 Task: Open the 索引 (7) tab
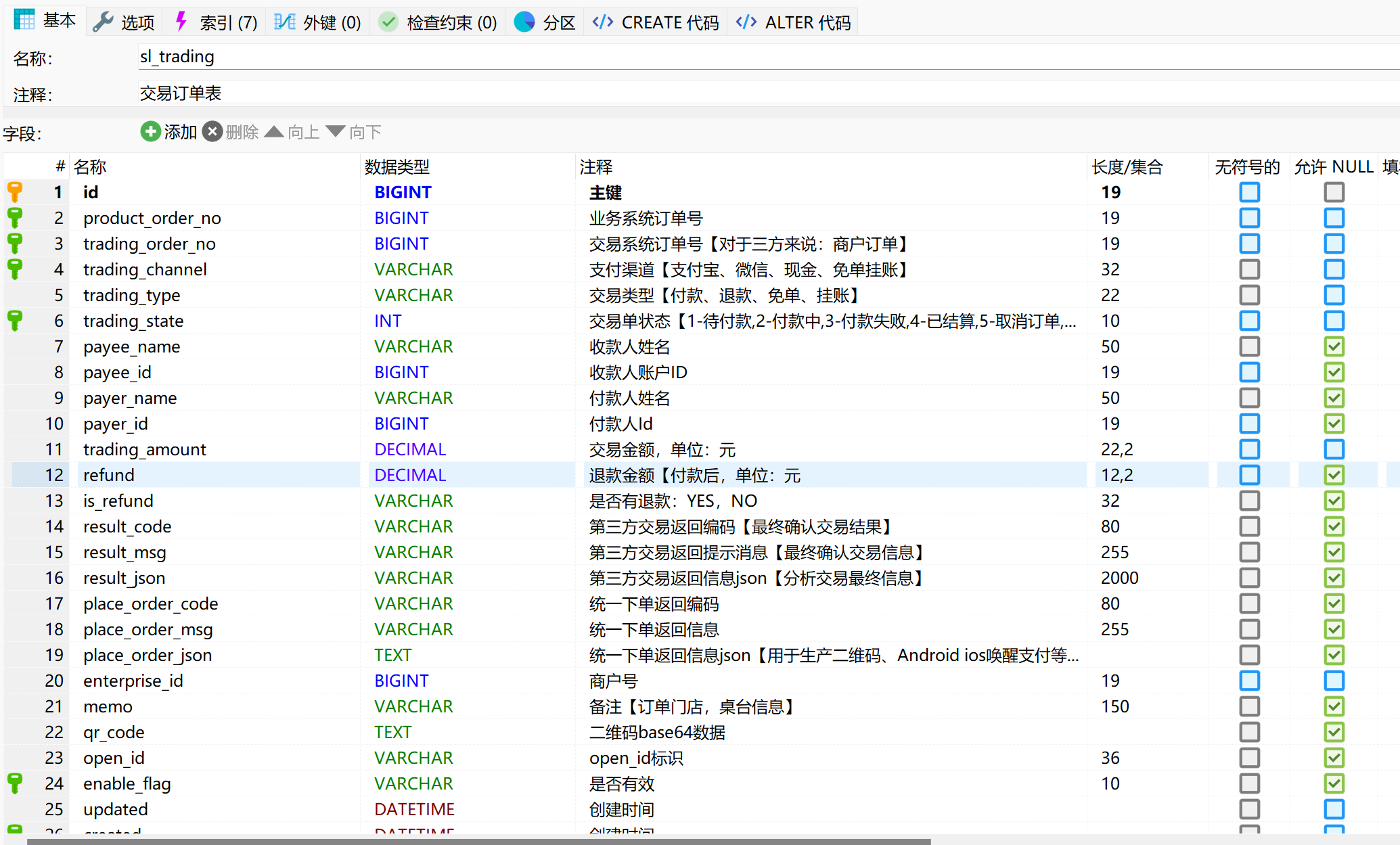point(215,22)
